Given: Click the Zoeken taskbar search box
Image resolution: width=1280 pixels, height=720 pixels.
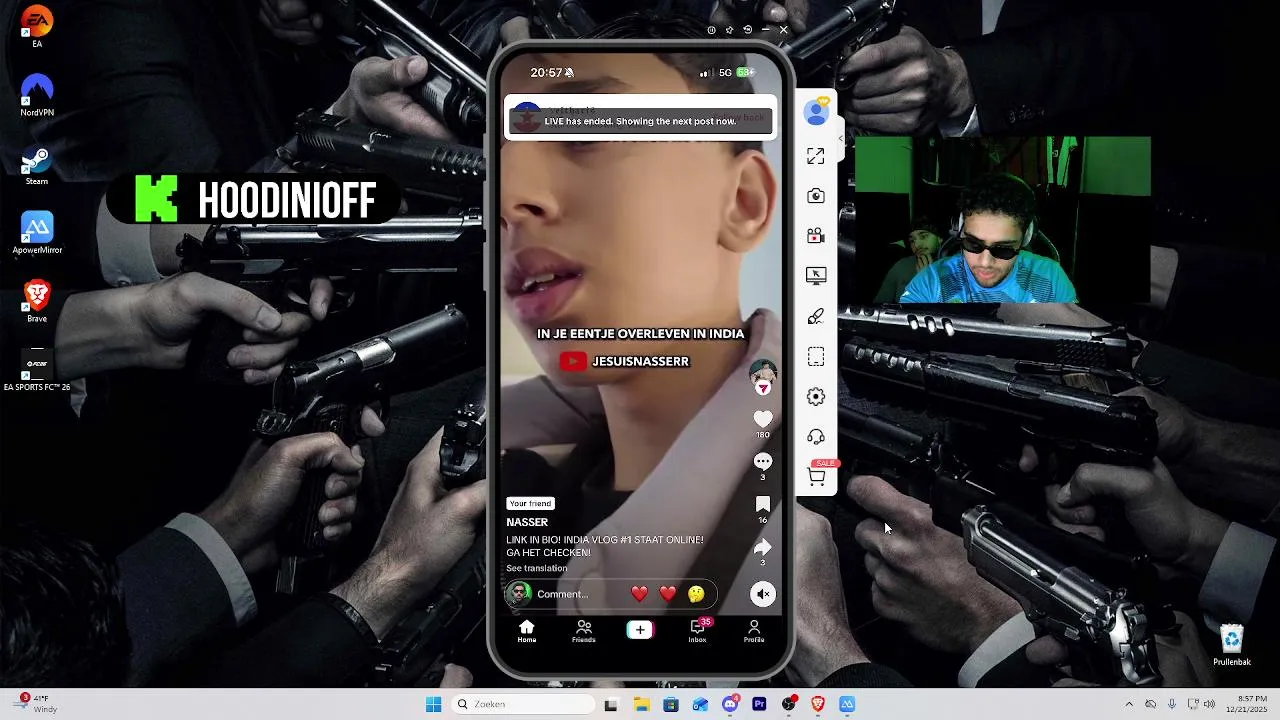Looking at the screenshot, I should 521,704.
